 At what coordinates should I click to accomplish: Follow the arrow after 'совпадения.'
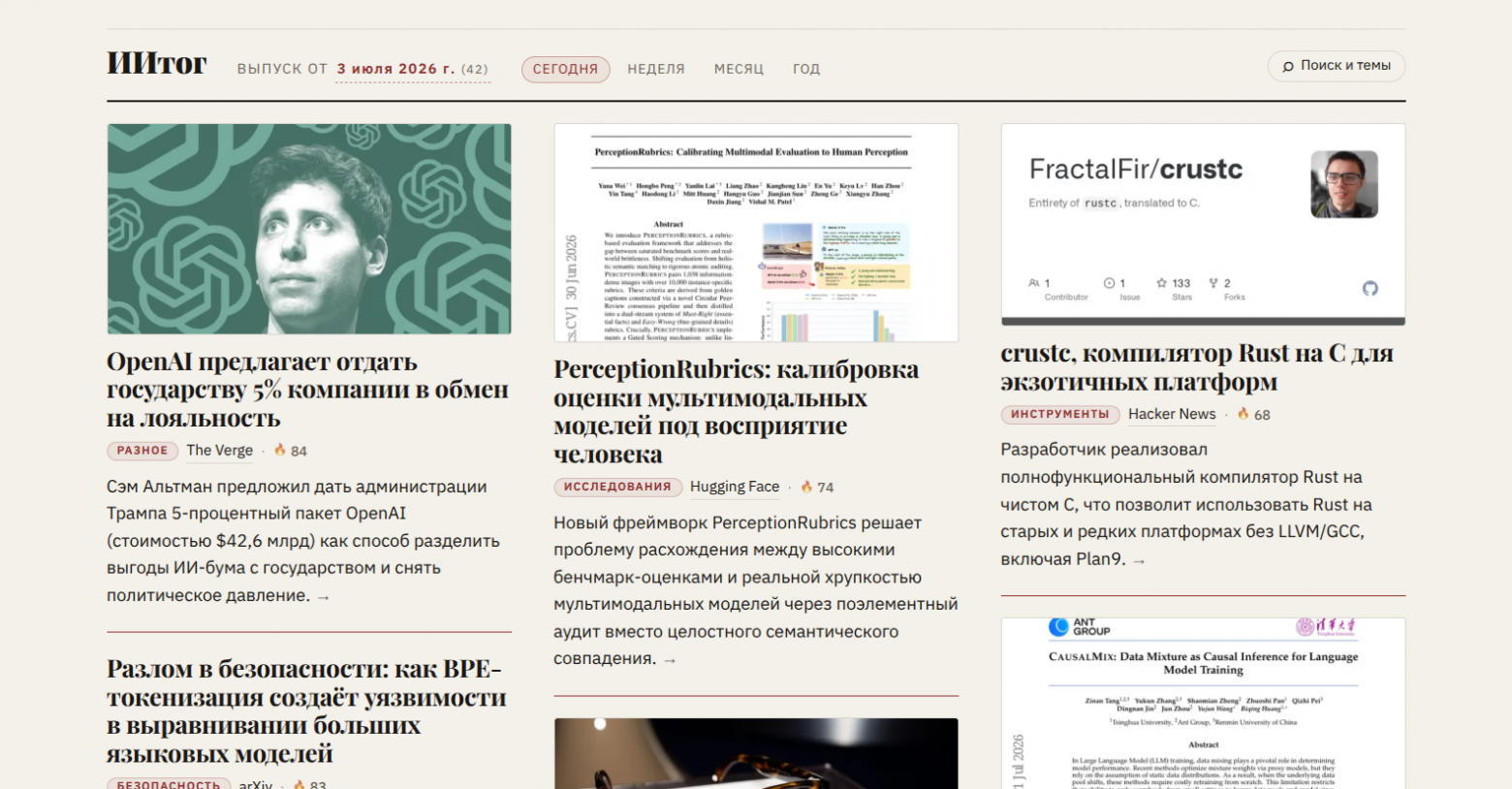(x=670, y=660)
